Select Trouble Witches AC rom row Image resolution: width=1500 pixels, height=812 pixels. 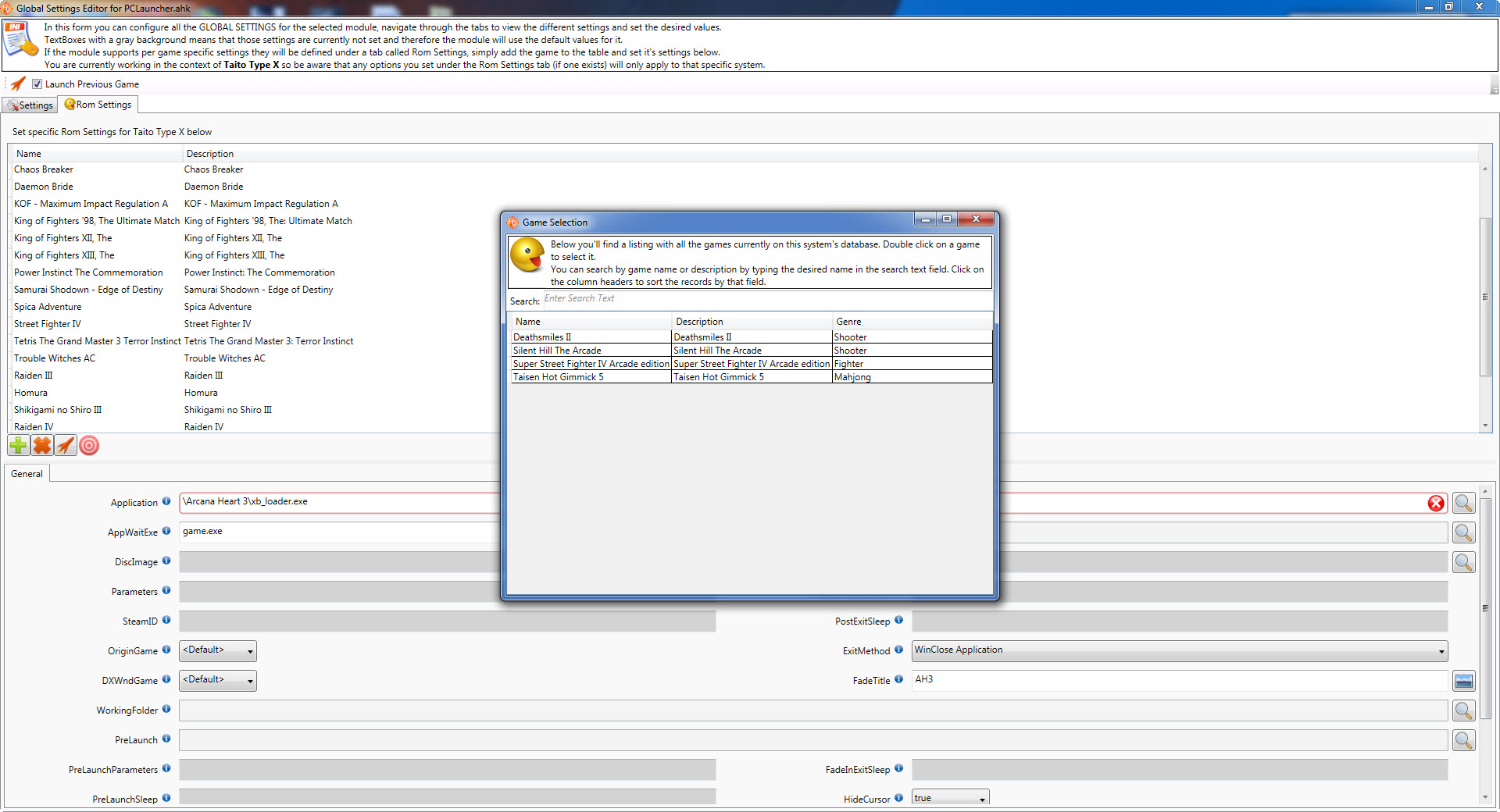(x=745, y=358)
